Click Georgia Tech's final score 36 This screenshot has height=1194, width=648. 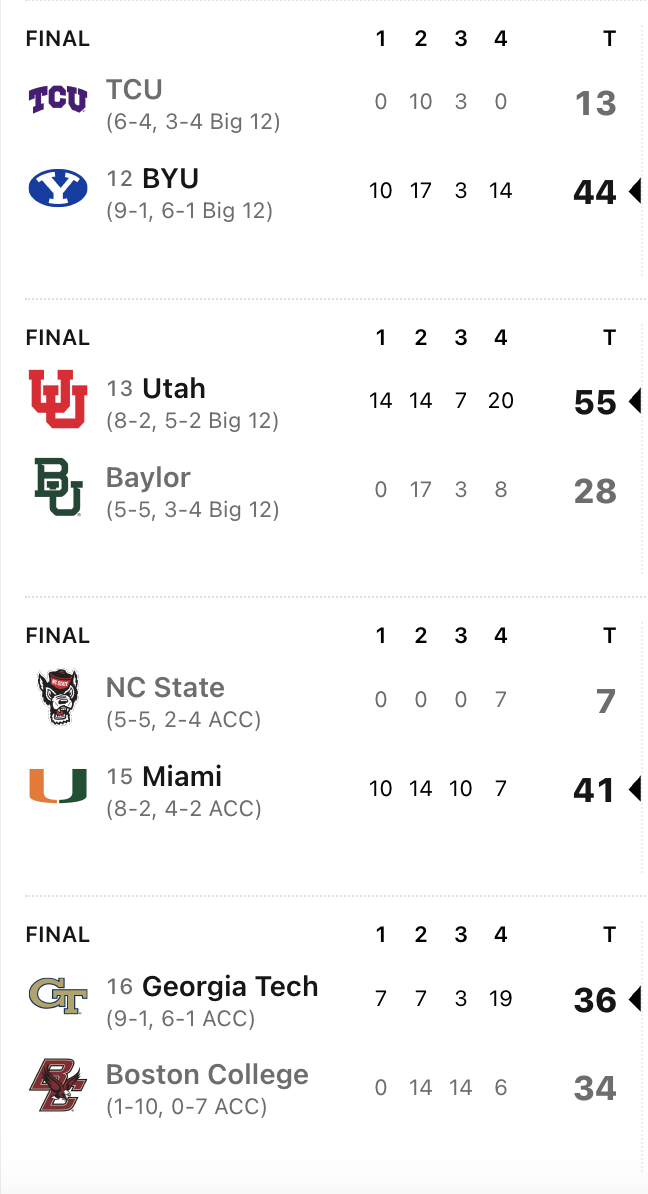coord(595,1000)
